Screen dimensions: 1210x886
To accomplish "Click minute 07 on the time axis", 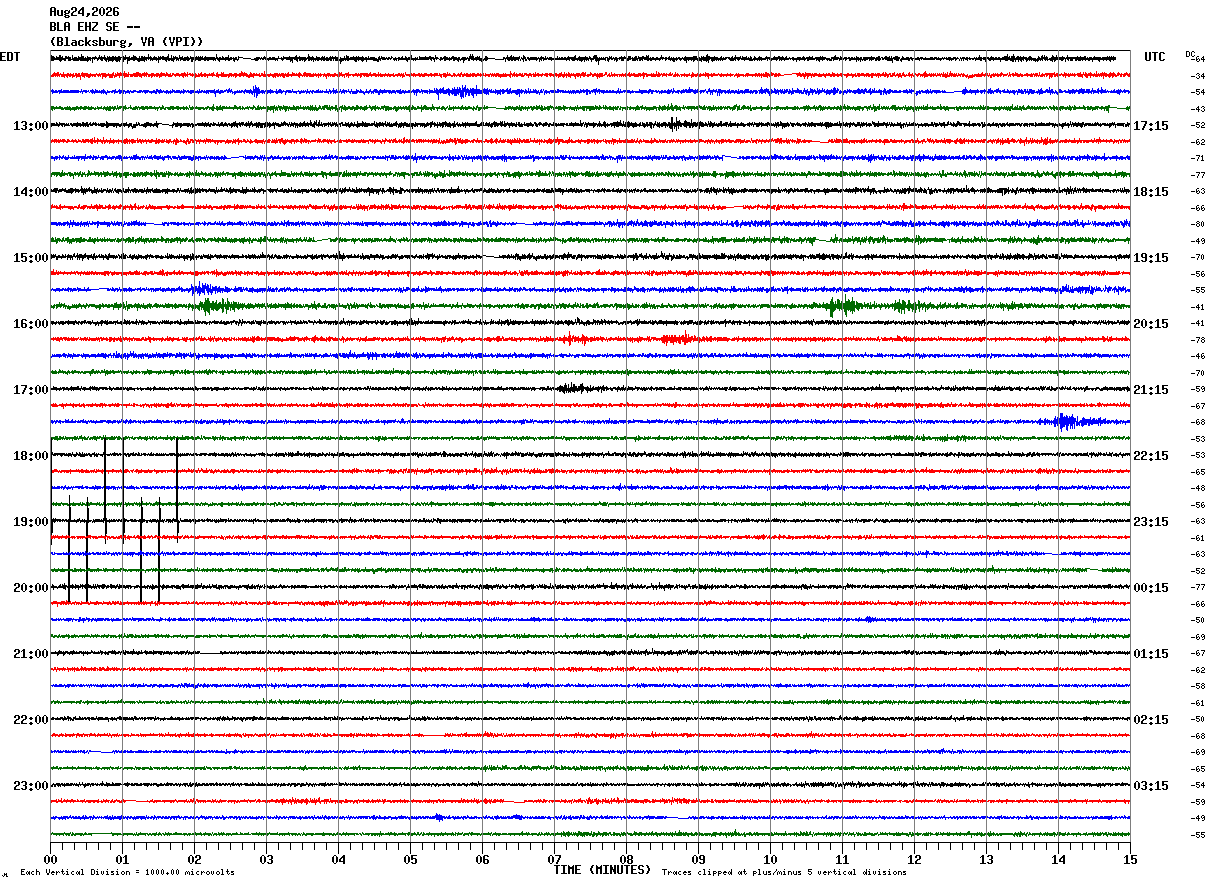I will click(555, 859).
